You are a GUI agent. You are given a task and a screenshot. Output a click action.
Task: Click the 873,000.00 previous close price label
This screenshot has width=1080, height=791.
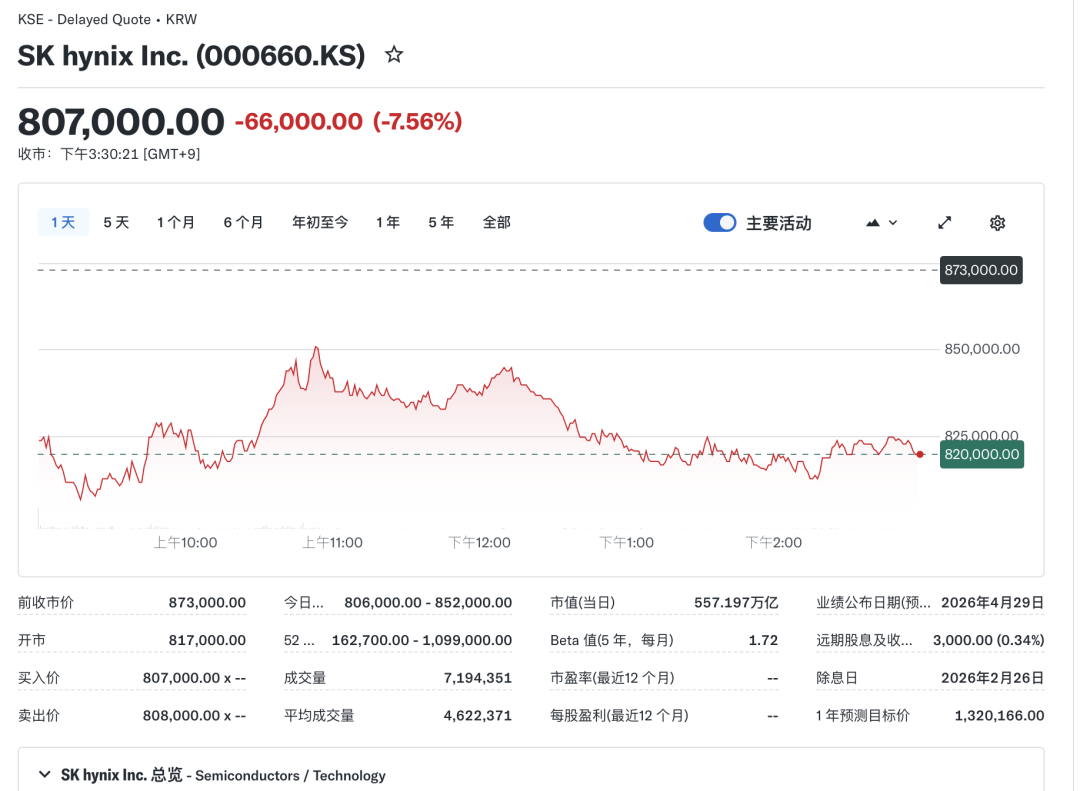(x=981, y=270)
